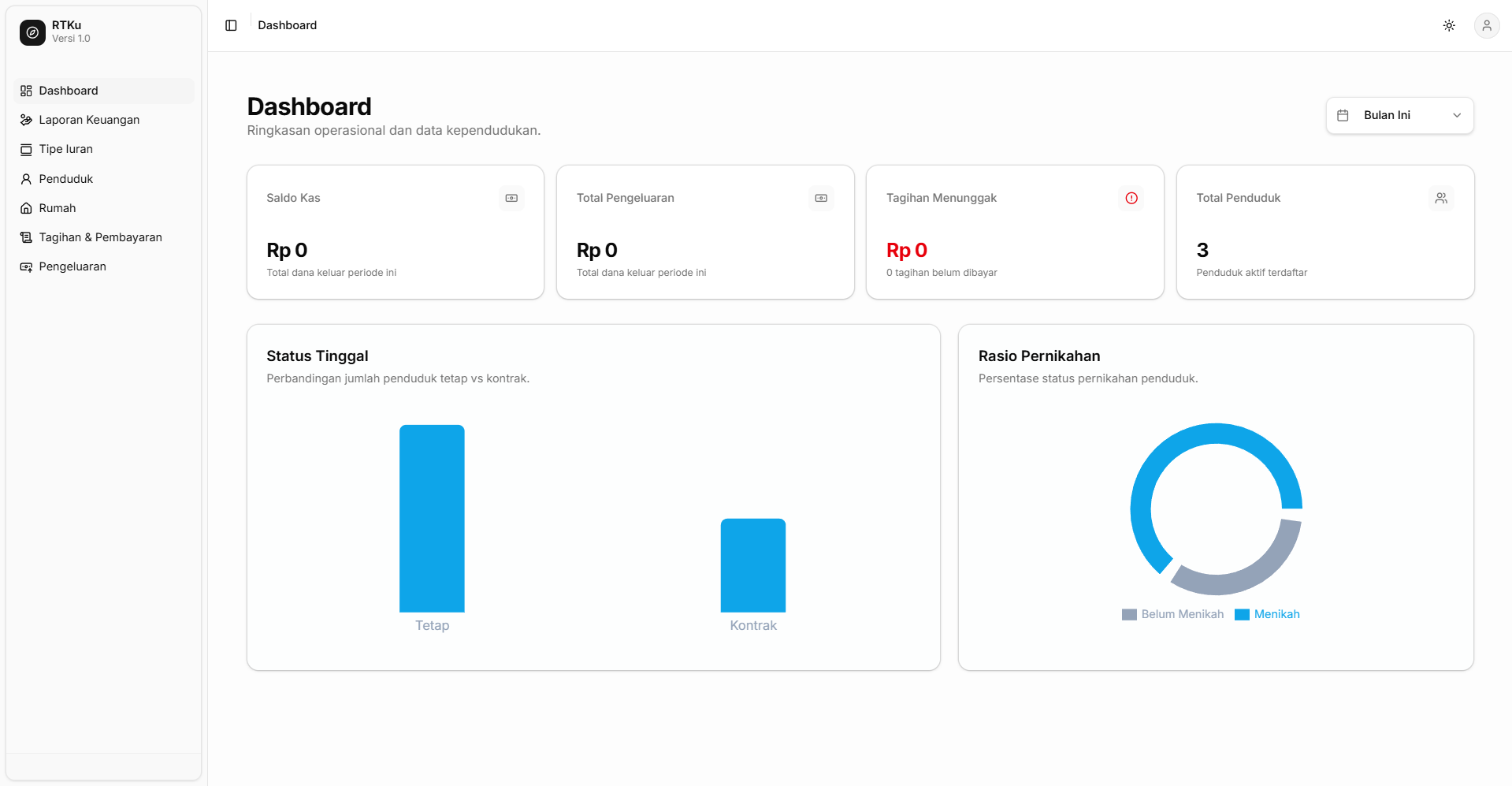1512x786 pixels.
Task: Click the Penduduk person icon in sidebar
Action: [26, 179]
